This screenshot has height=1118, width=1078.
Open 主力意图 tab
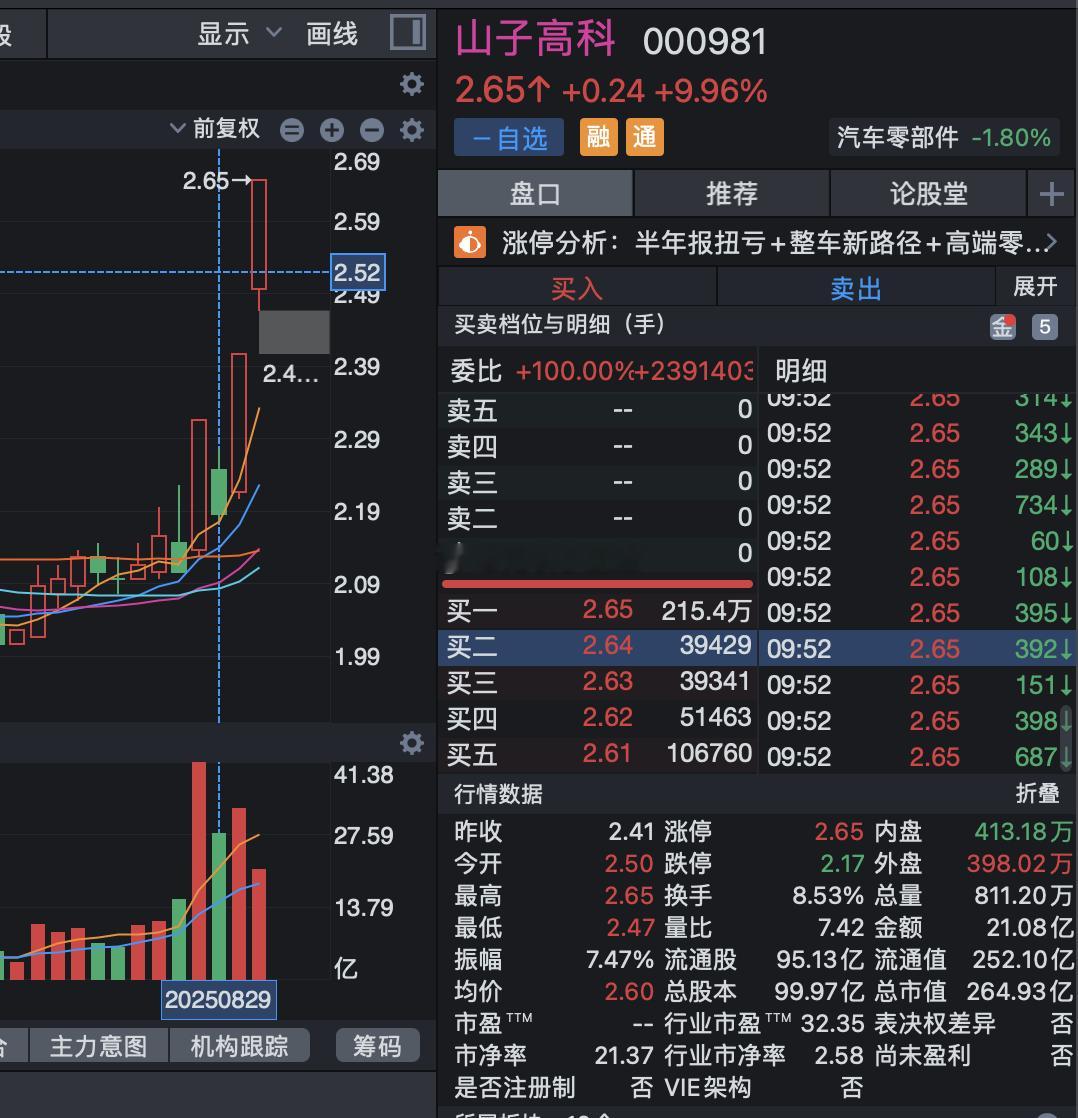tap(98, 1046)
